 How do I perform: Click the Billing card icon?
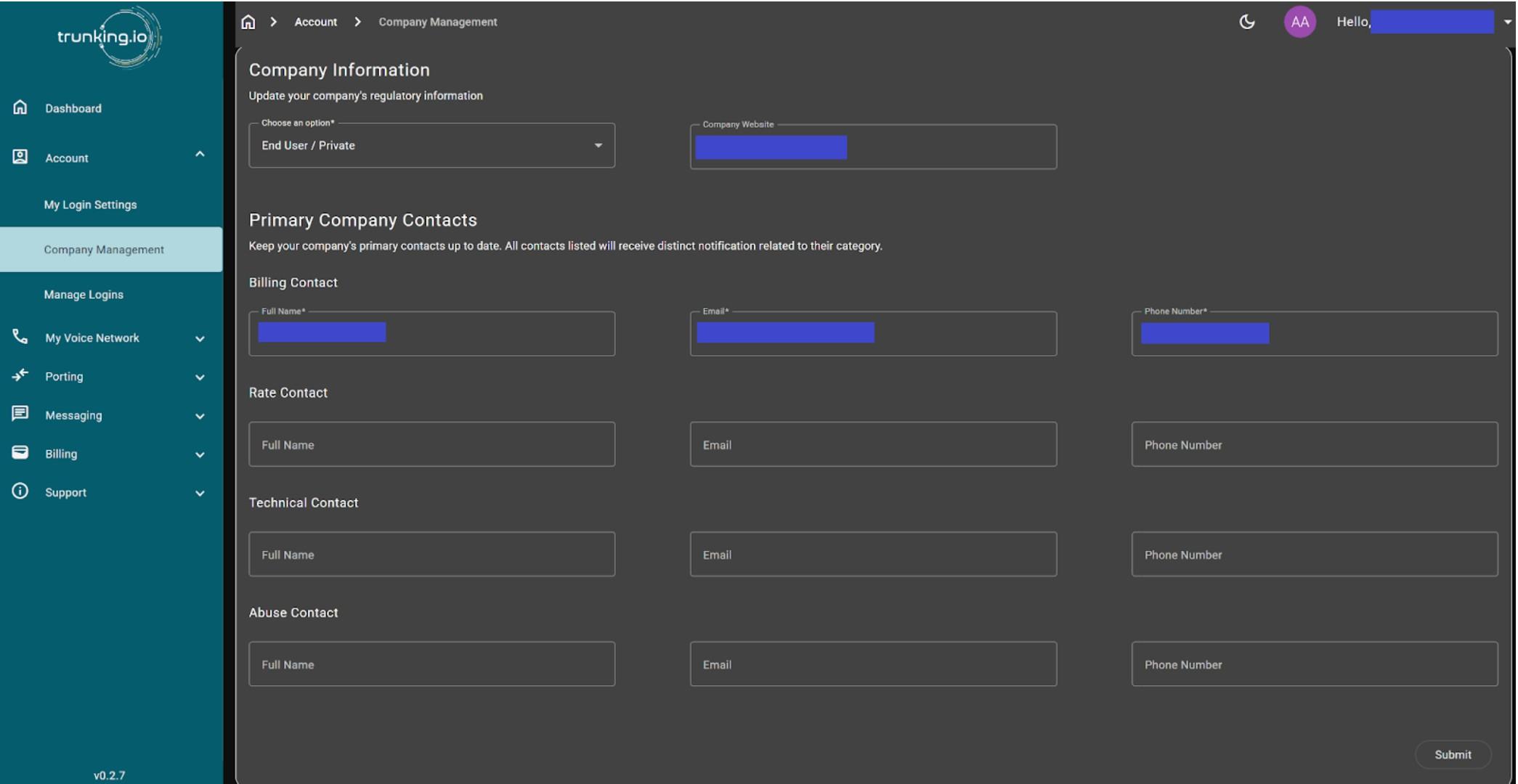pyautogui.click(x=20, y=452)
